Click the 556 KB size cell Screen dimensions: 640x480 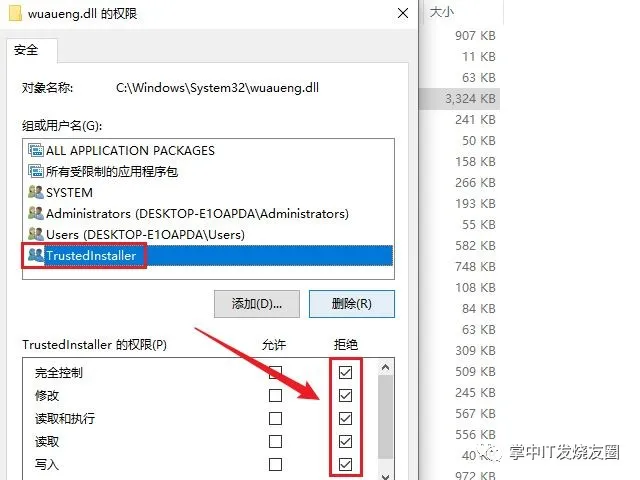pyautogui.click(x=475, y=435)
